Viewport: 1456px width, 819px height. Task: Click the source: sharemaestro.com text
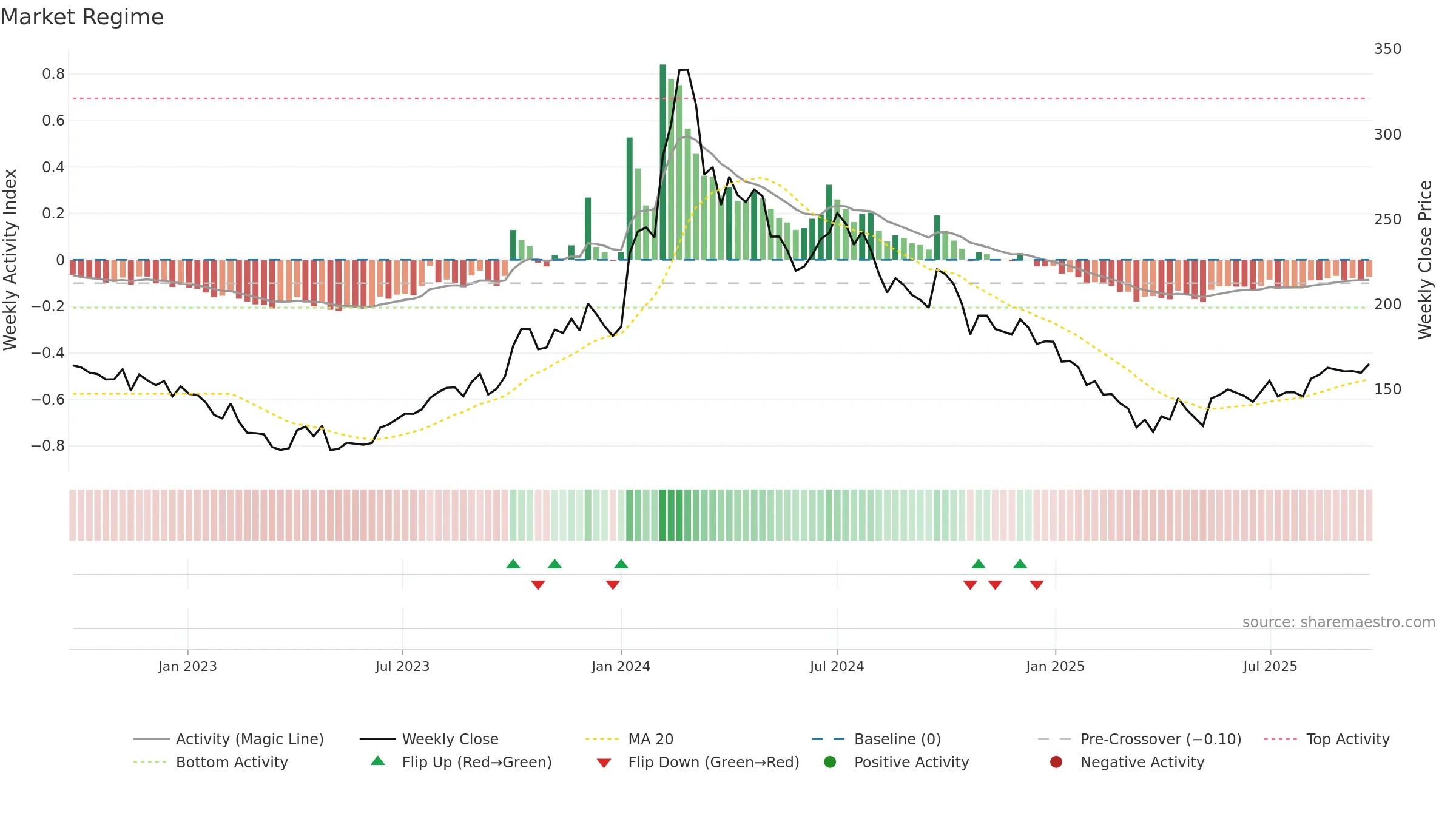[1339, 622]
